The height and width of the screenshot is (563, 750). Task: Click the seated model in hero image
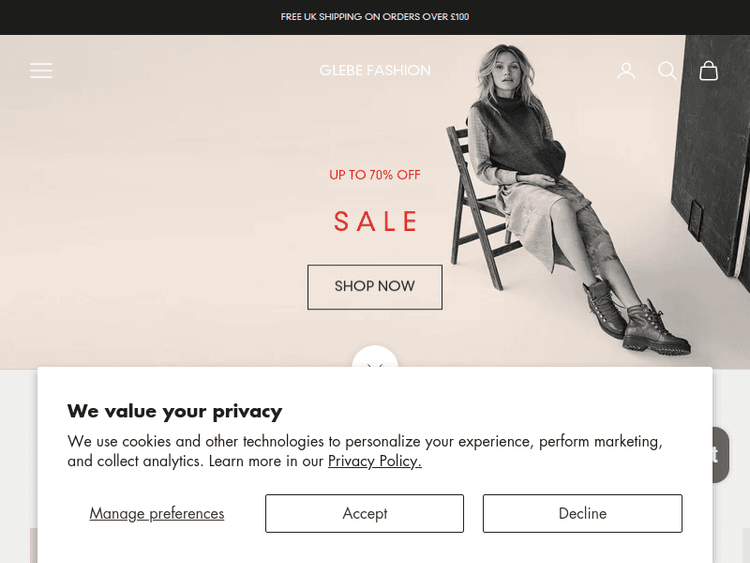520,160
